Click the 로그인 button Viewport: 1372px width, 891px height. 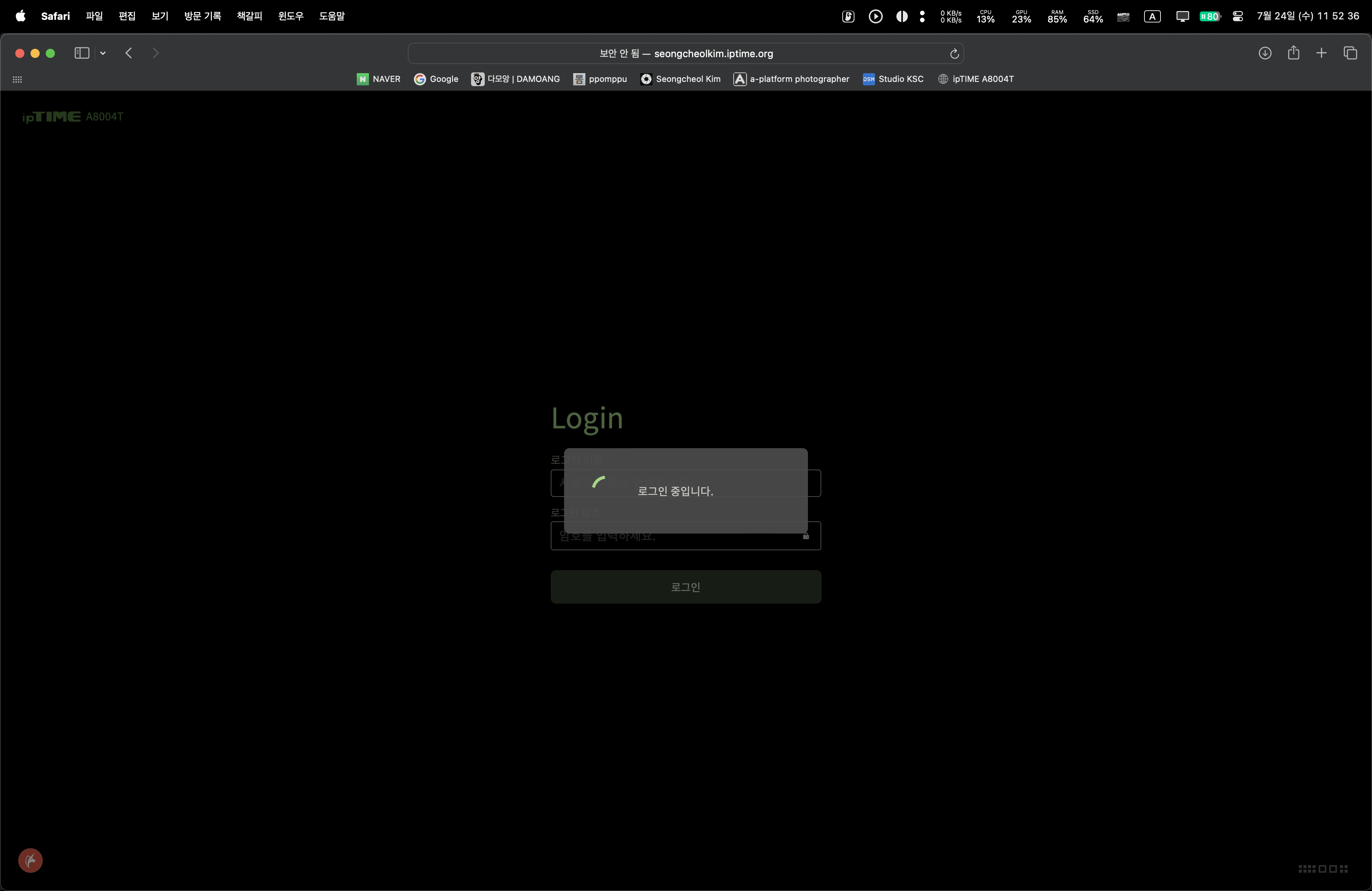pos(685,587)
